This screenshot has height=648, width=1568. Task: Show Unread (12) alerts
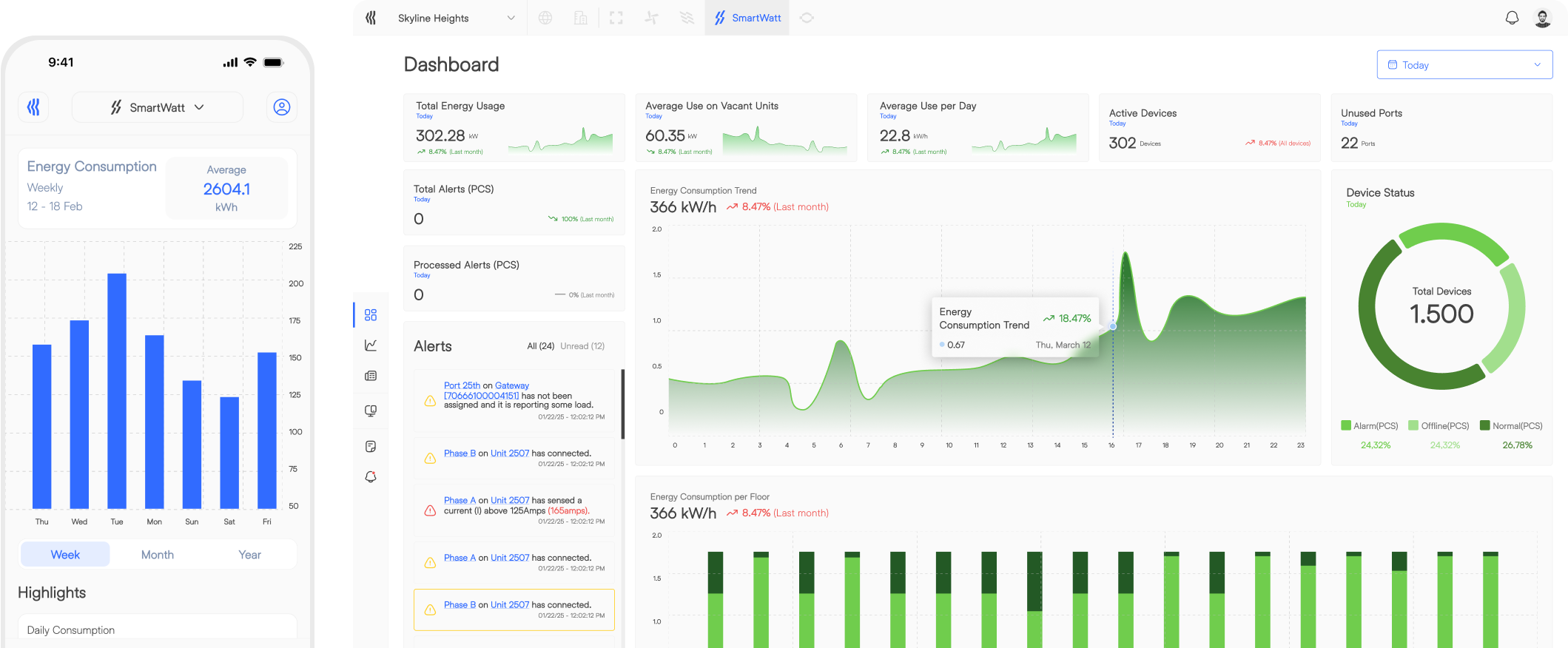point(582,346)
